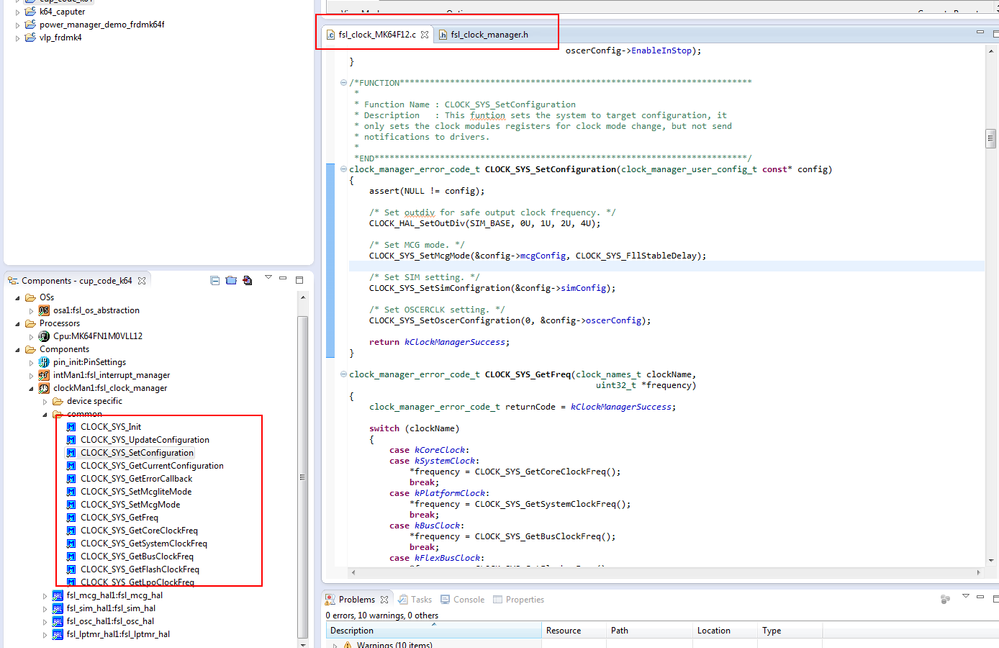The image size is (999, 648).
Task: Expand intMan1:fsl_interrupt_manager node
Action: (x=31, y=376)
